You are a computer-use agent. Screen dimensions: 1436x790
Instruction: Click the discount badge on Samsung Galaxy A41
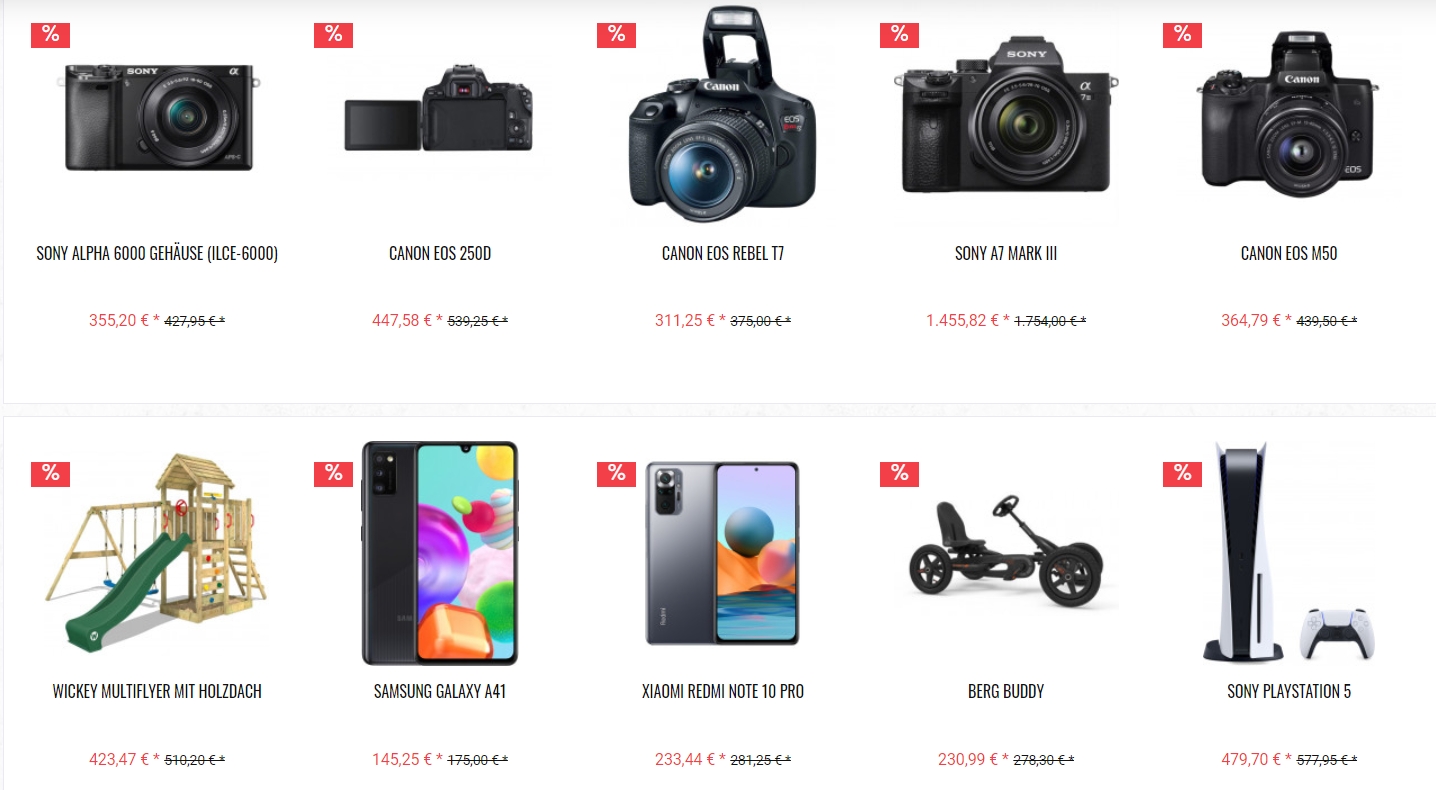click(333, 473)
